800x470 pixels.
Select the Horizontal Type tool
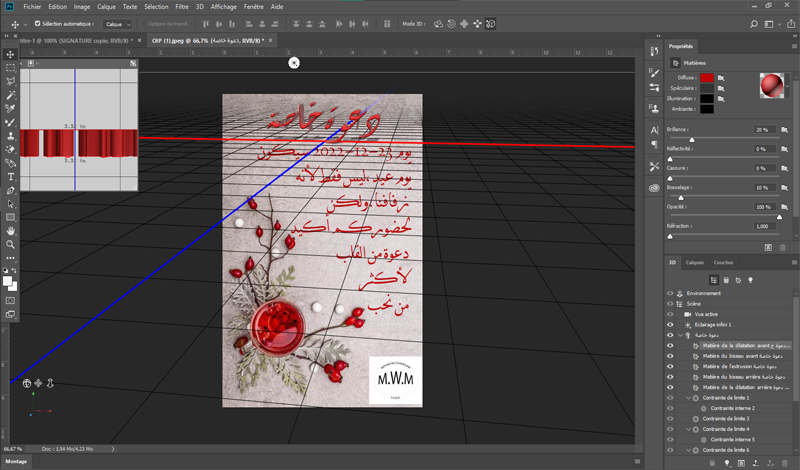[10, 177]
